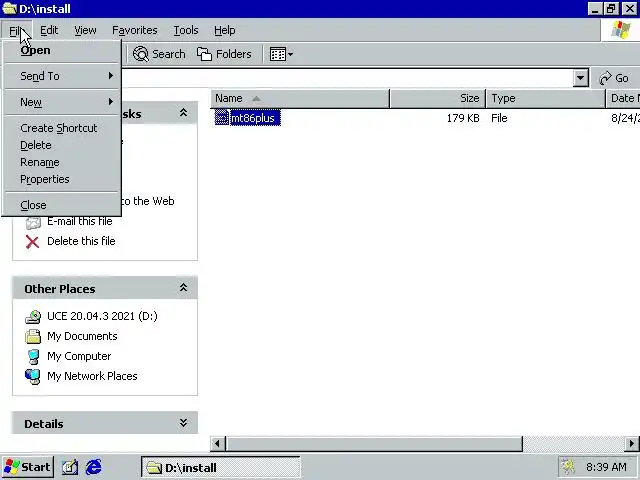Screen dimensions: 640x480
Task: Collapse the Other Places panel
Action: point(183,288)
